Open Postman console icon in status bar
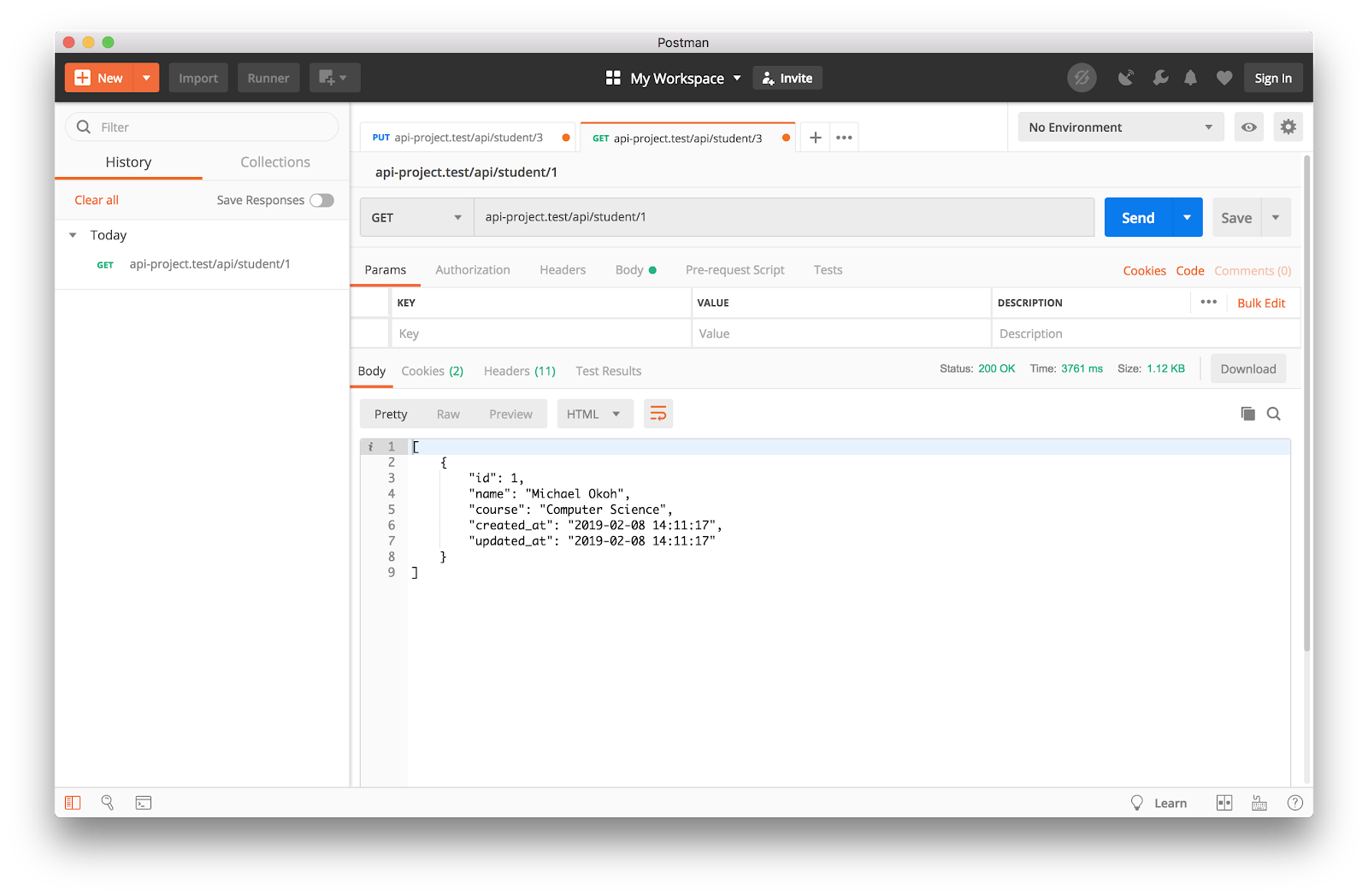 pyautogui.click(x=144, y=803)
